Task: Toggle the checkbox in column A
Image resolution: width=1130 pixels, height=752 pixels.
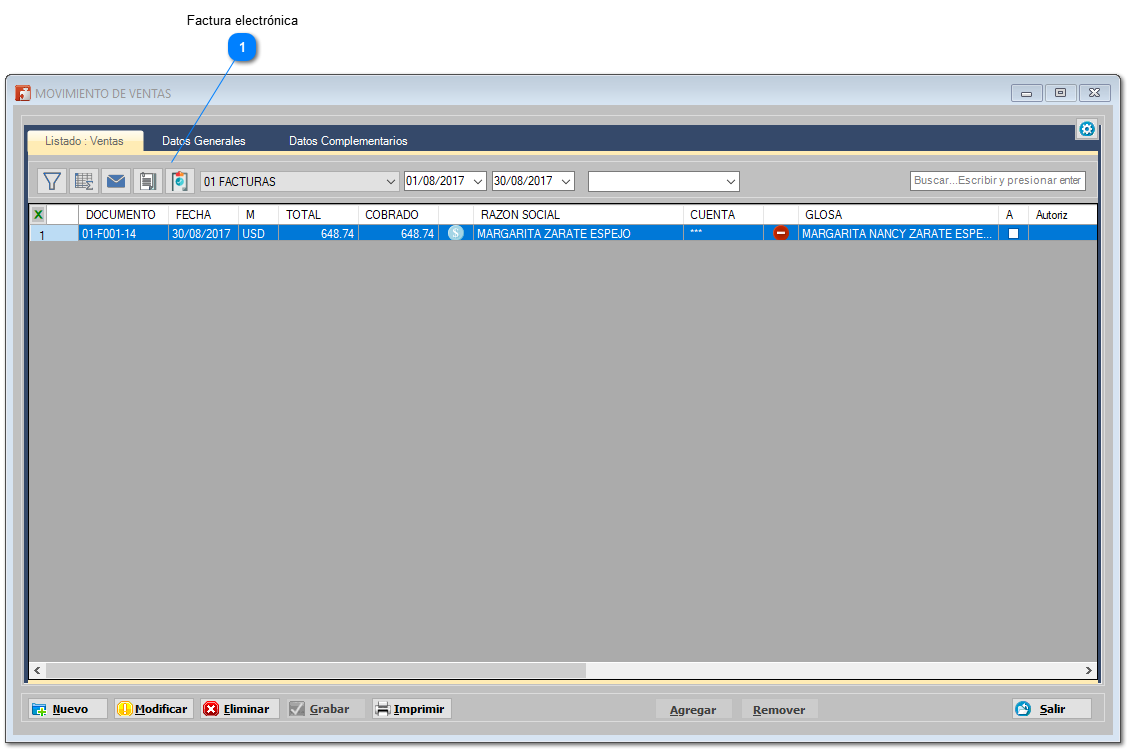Action: (1013, 234)
